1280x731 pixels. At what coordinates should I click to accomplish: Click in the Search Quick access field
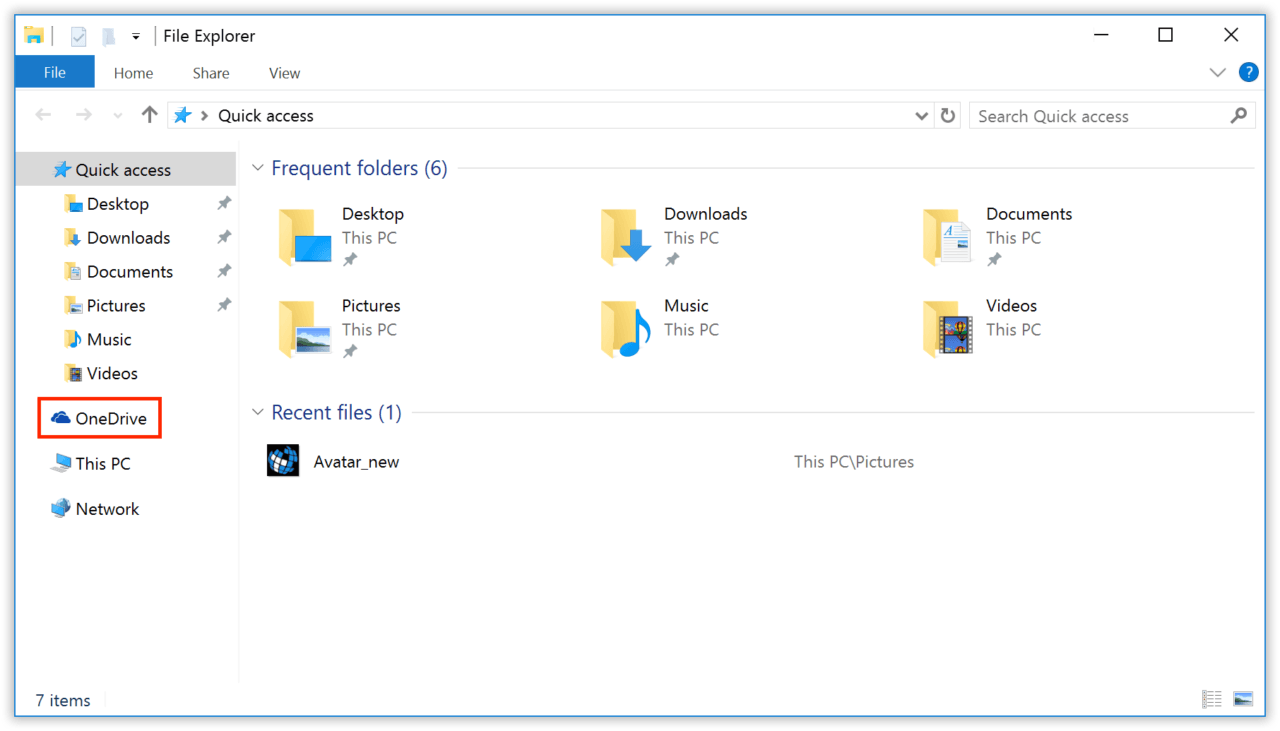pyautogui.click(x=1100, y=116)
